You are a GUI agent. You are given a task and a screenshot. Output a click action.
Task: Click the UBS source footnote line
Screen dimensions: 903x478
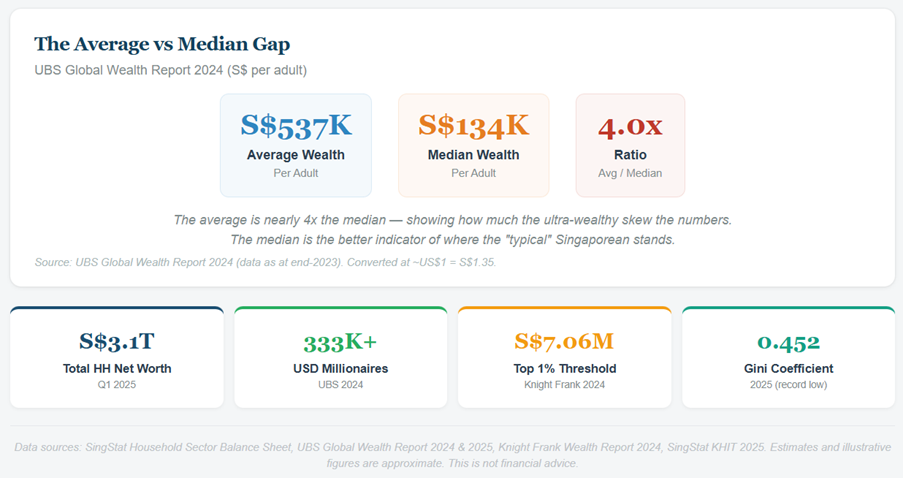[265, 262]
